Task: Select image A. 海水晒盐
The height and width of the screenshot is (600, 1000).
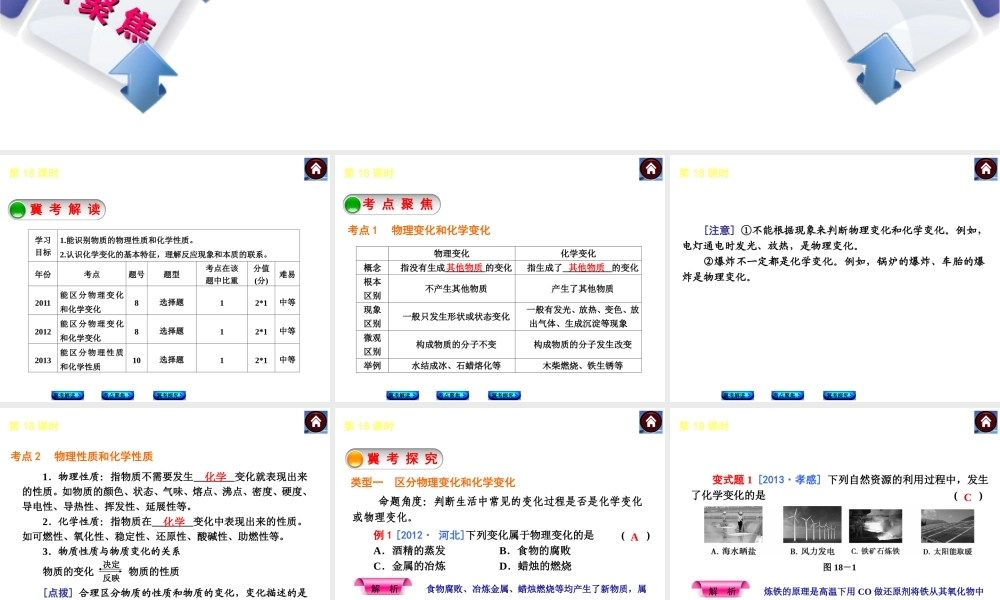Action: 733,525
